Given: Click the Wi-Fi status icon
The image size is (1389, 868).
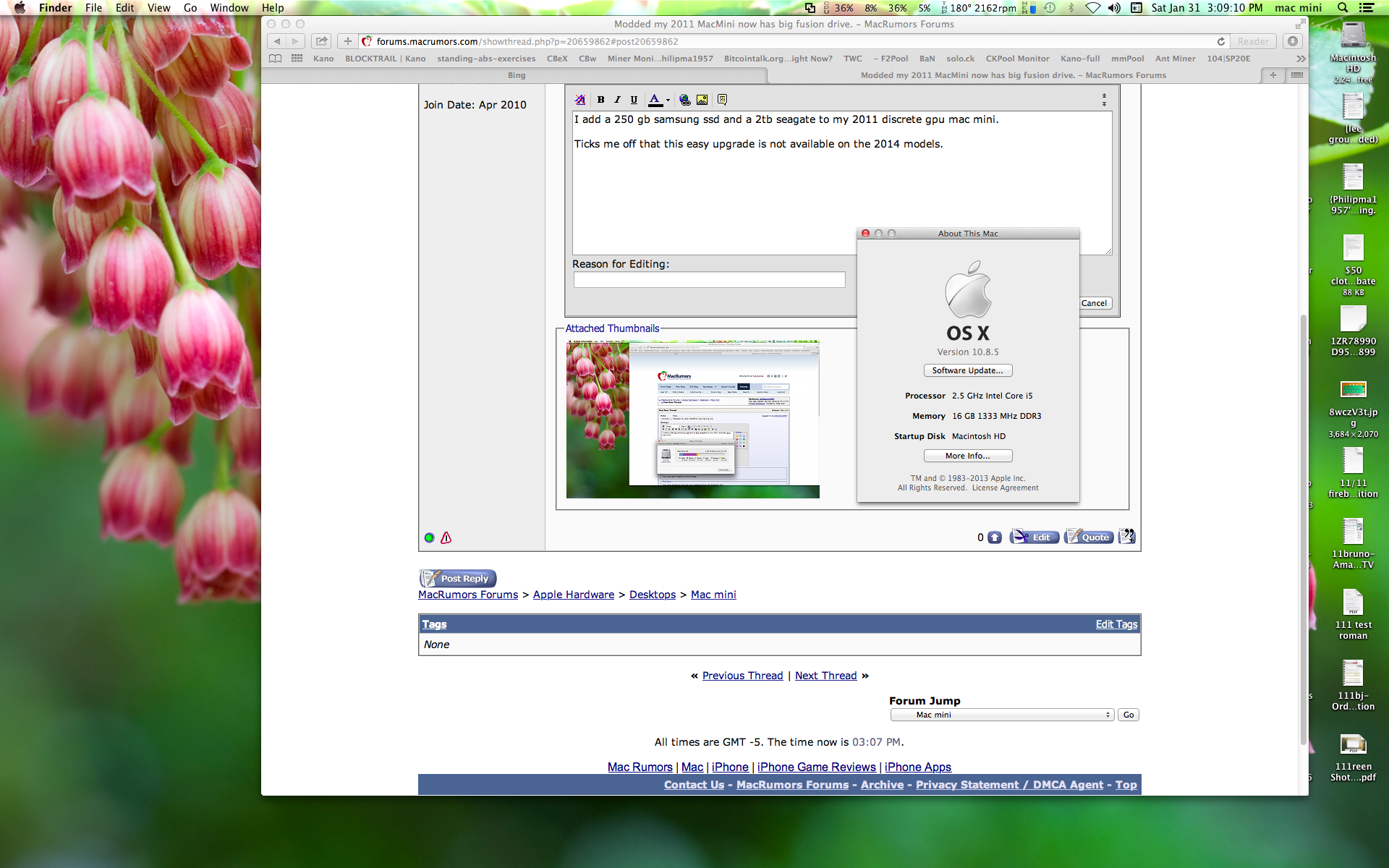Looking at the screenshot, I should click(1092, 8).
